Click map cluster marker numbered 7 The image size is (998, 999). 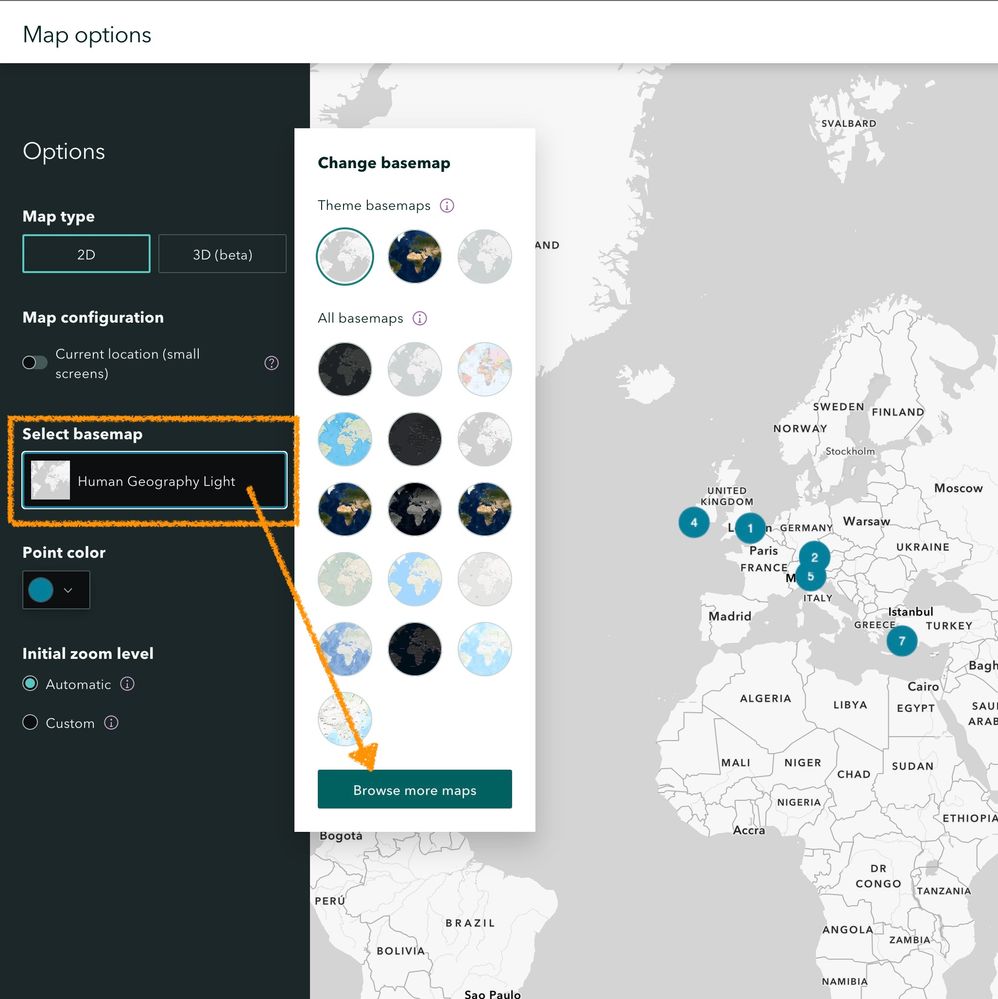coord(902,640)
